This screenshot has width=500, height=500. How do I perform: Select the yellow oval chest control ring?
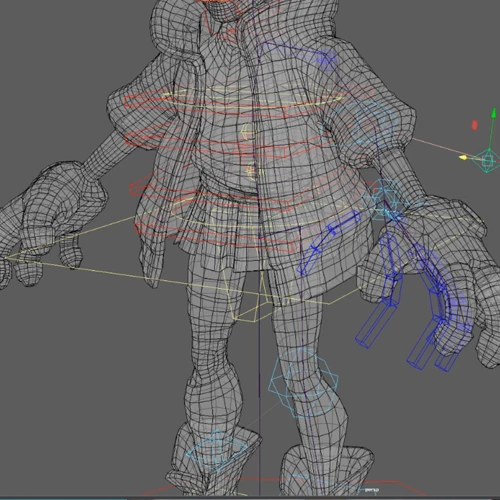(252, 96)
